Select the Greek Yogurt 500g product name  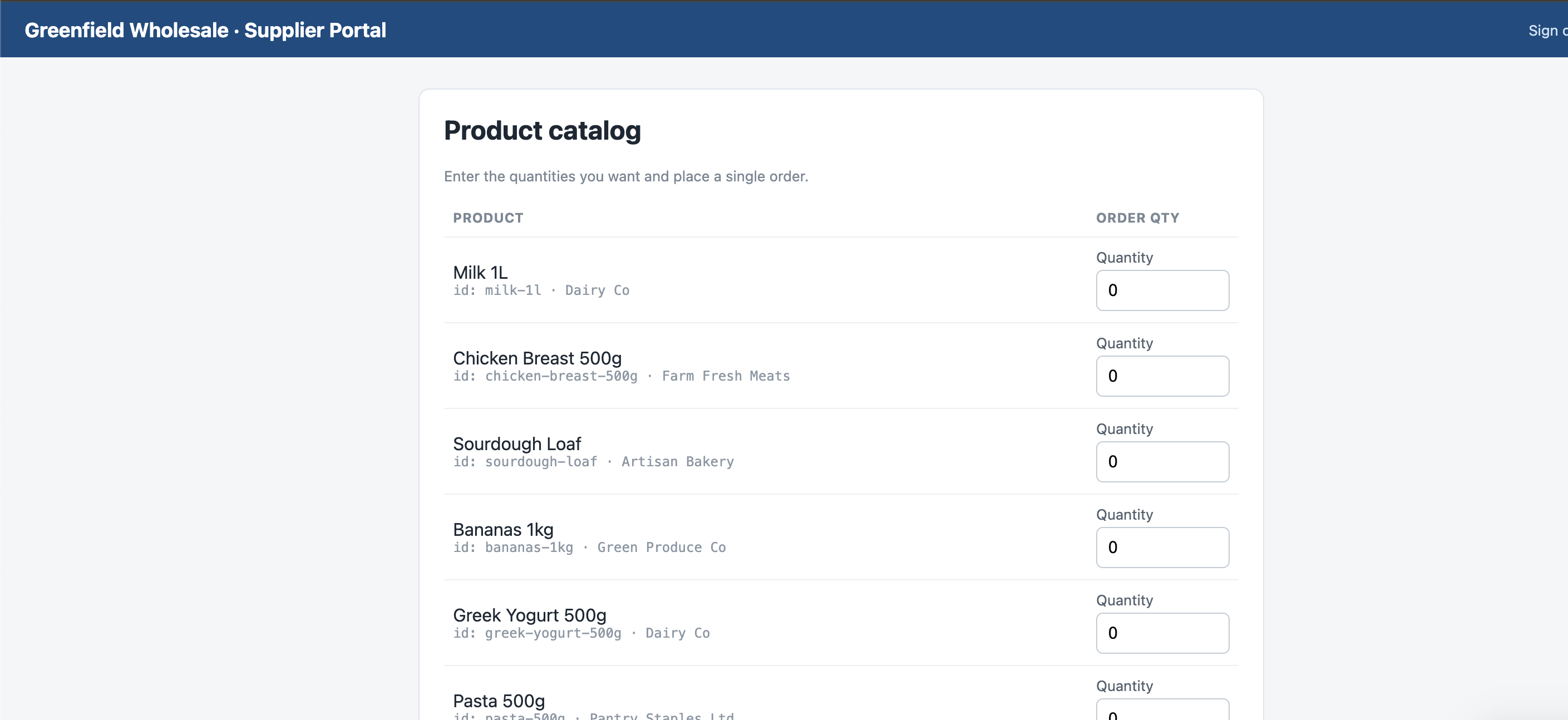(530, 615)
